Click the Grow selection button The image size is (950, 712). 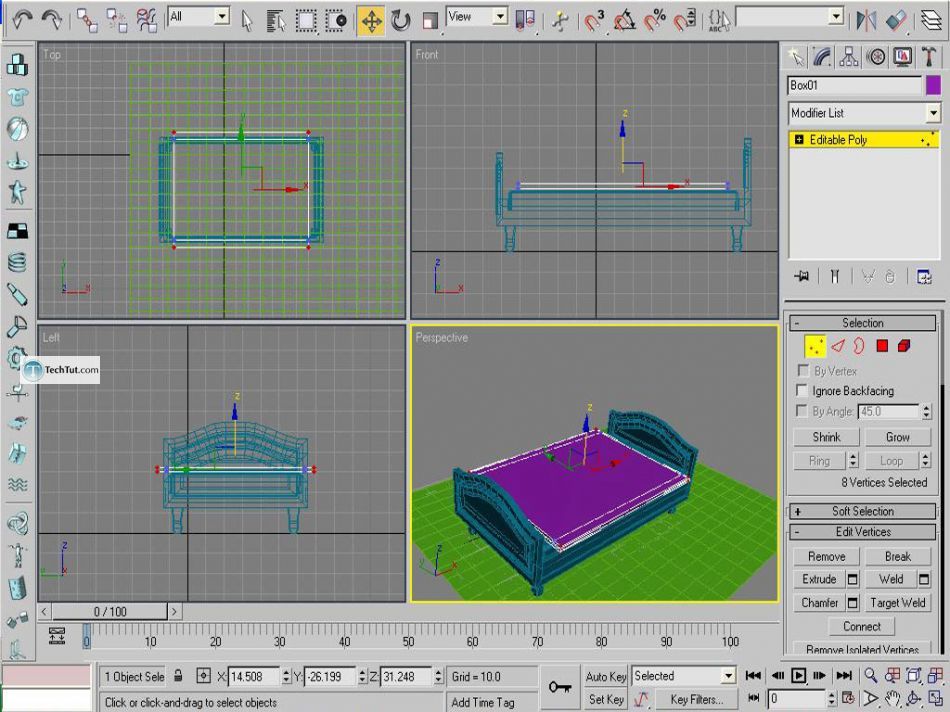click(897, 437)
